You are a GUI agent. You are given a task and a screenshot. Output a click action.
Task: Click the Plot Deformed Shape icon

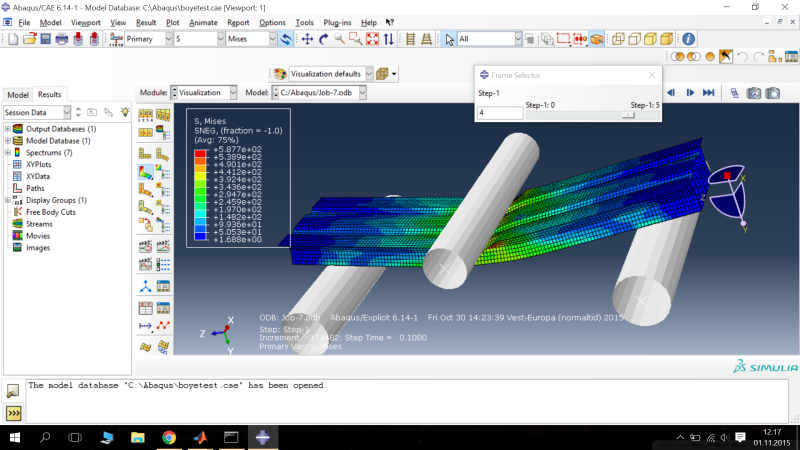pos(163,154)
